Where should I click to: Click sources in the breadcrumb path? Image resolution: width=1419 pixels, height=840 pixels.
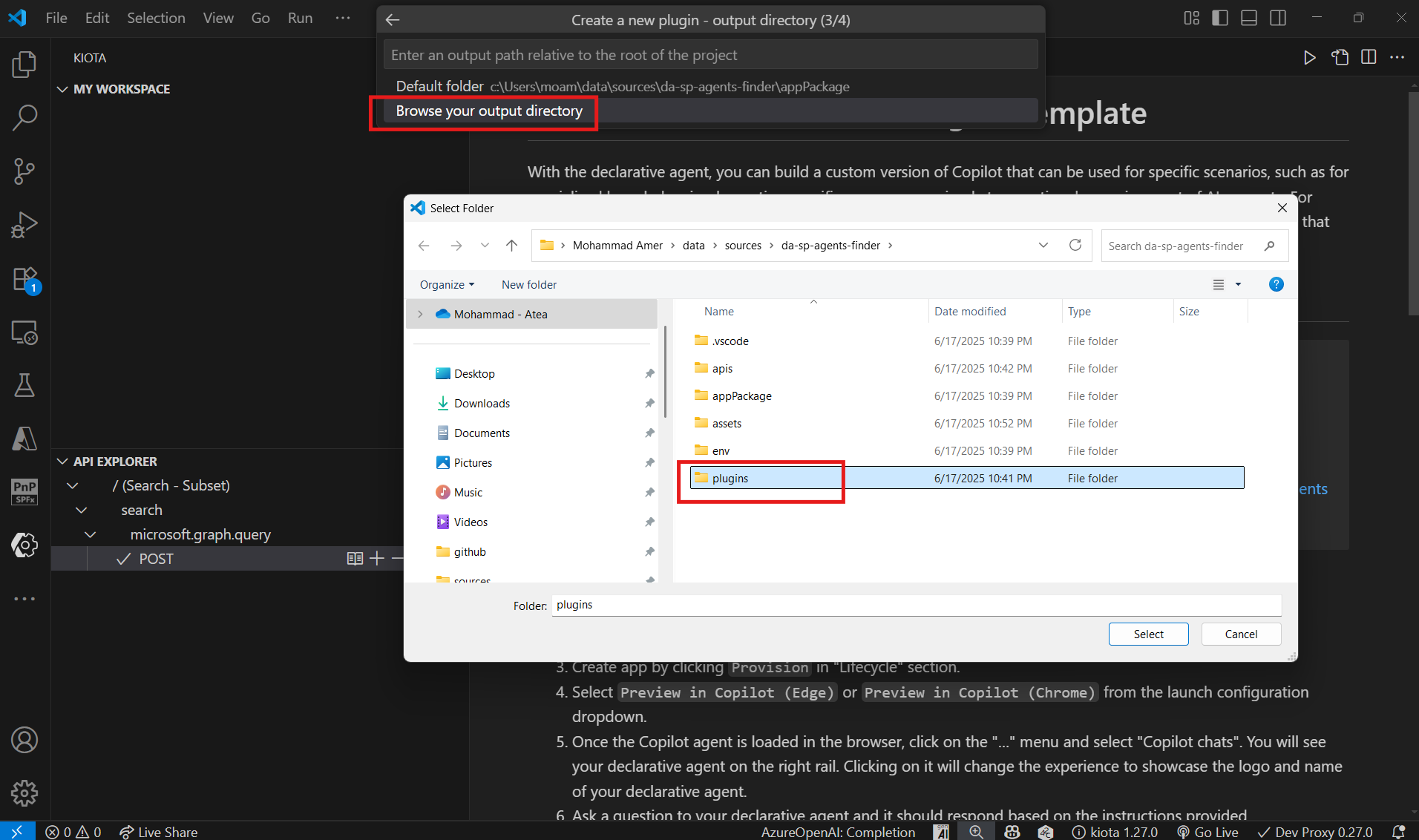[743, 246]
